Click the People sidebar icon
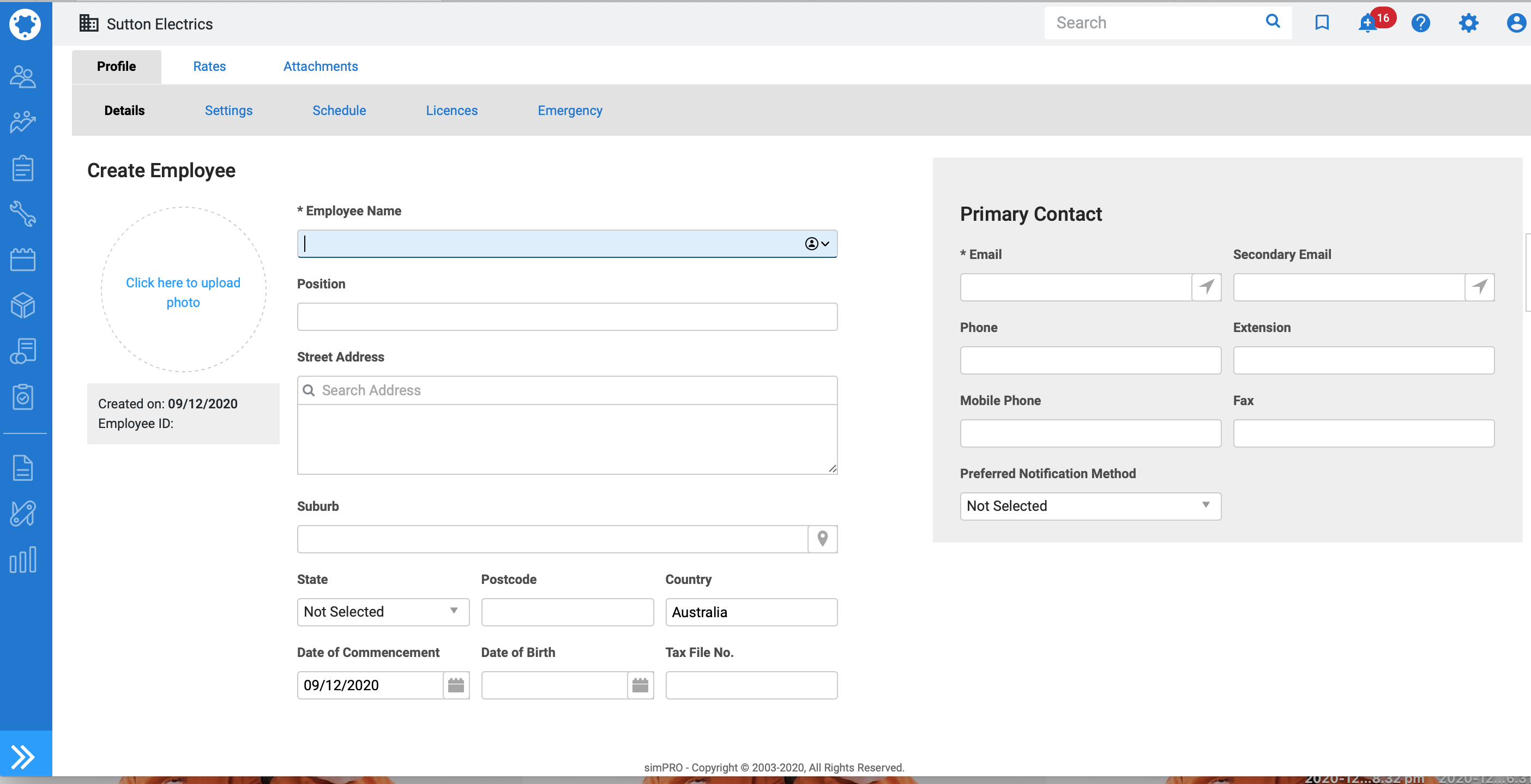Viewport: 1531px width, 784px height. point(23,77)
